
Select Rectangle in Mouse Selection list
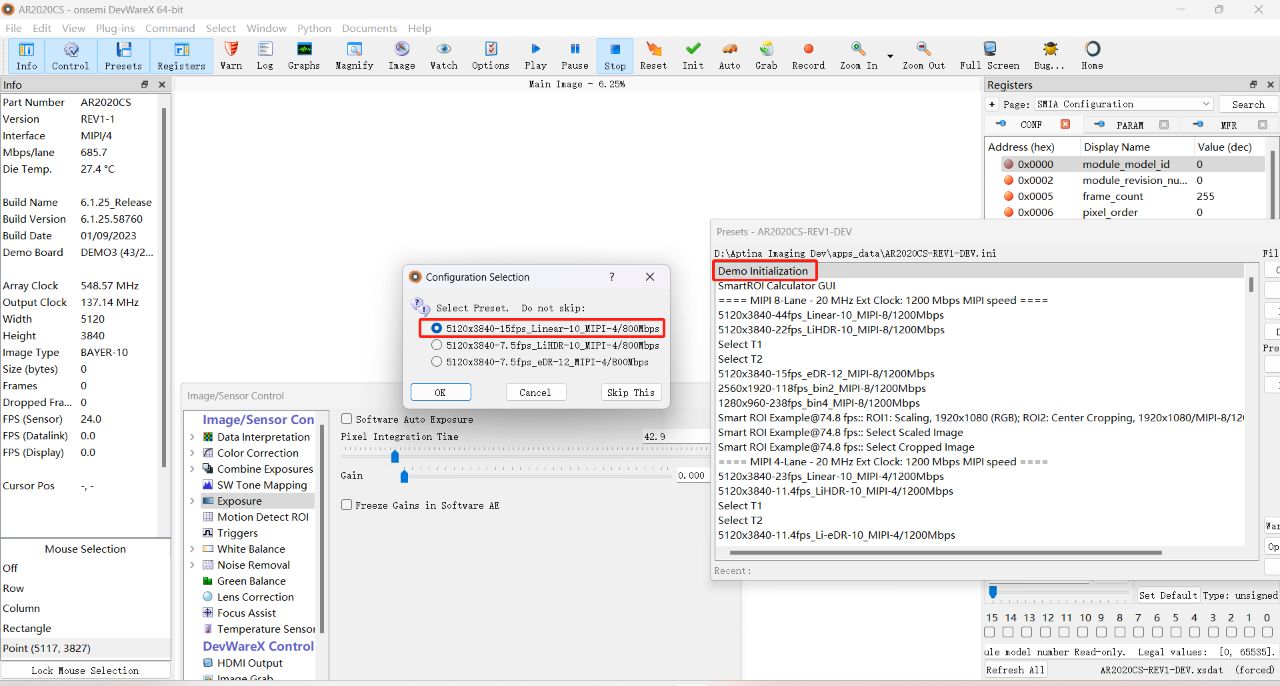[x=85, y=628]
